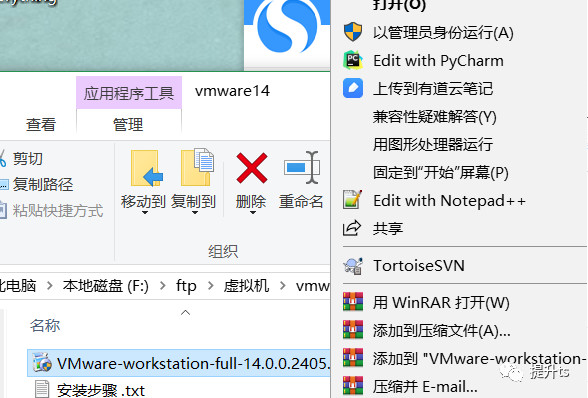Click 虚拟机 in address breadcrumb
This screenshot has width=588, height=398.
click(x=246, y=286)
